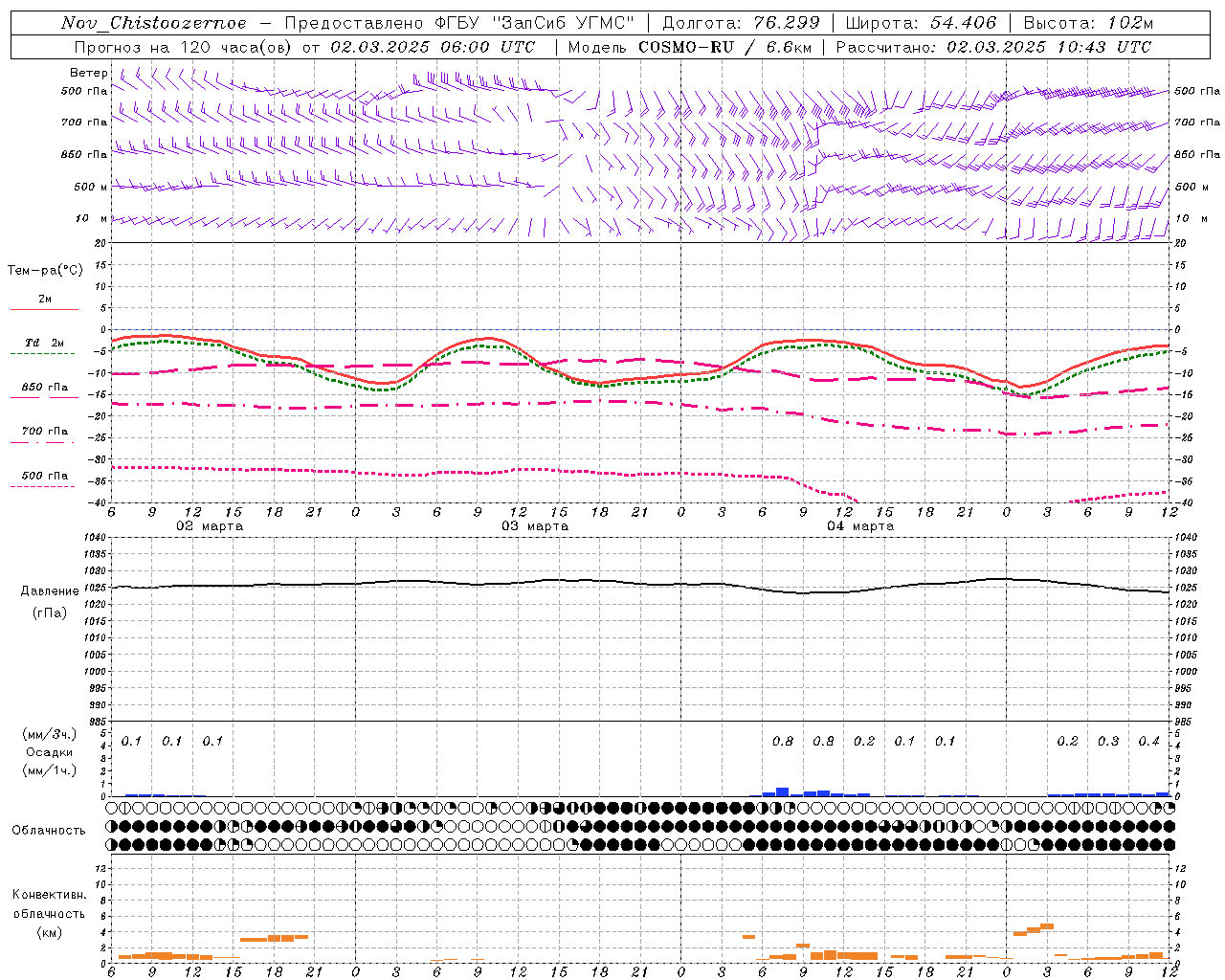Click the 0.3 precipitation value
The height and width of the screenshot is (980, 1225).
click(x=1108, y=742)
